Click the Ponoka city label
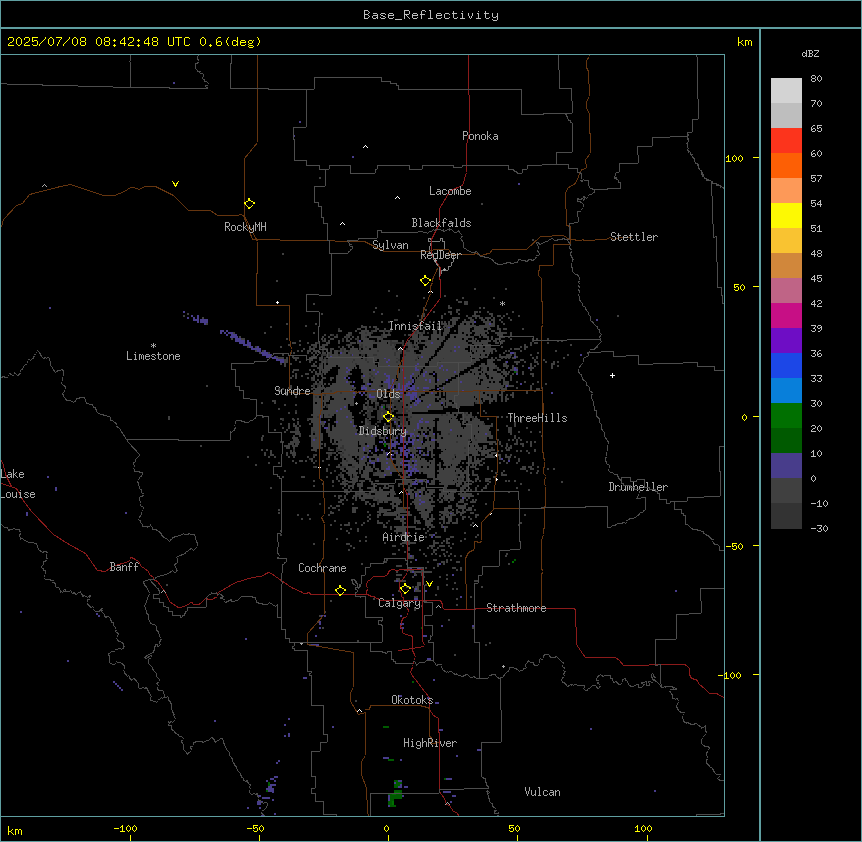862x842 pixels. 480,136
